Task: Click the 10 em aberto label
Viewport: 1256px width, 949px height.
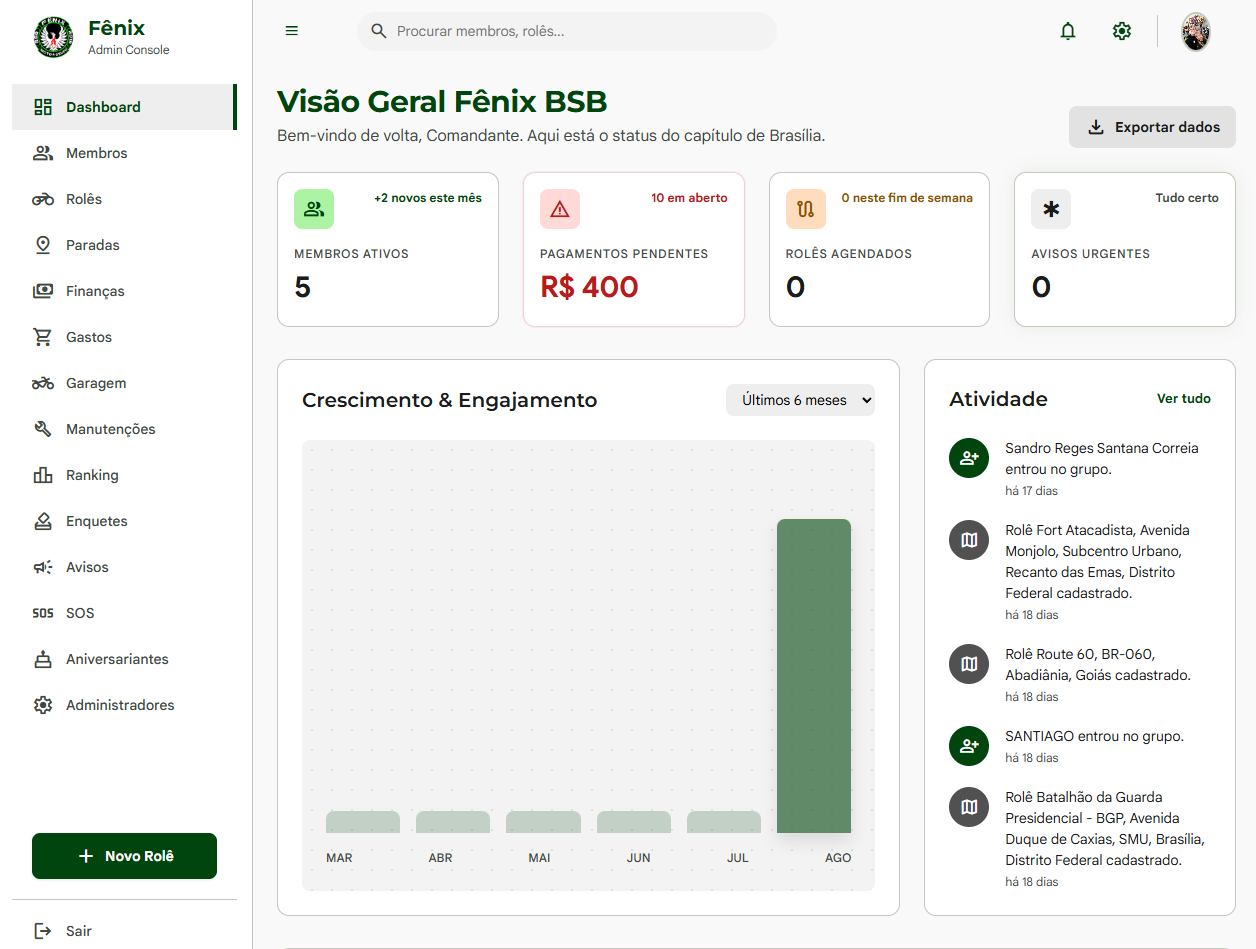Action: point(690,198)
